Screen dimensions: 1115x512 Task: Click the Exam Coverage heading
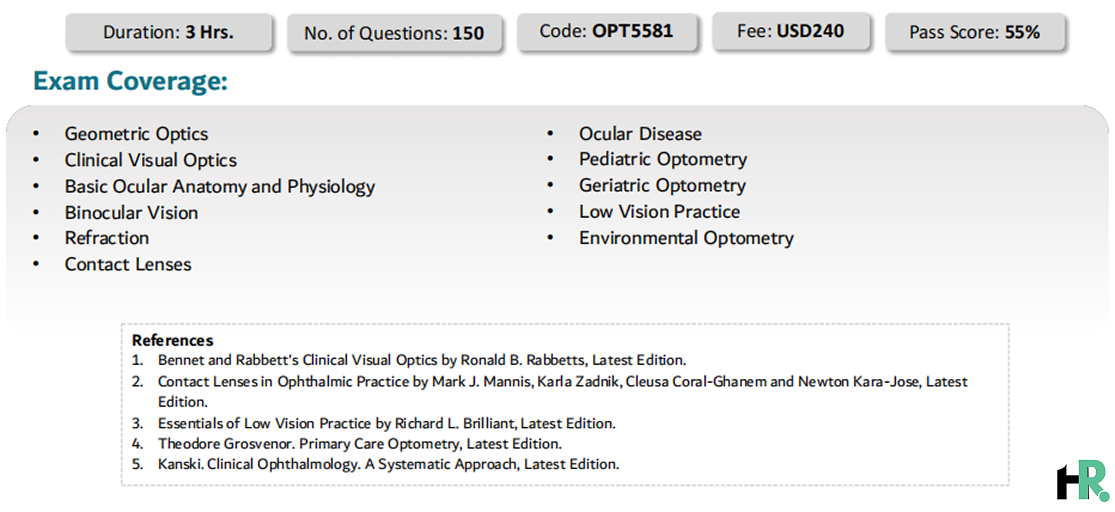pyautogui.click(x=130, y=82)
